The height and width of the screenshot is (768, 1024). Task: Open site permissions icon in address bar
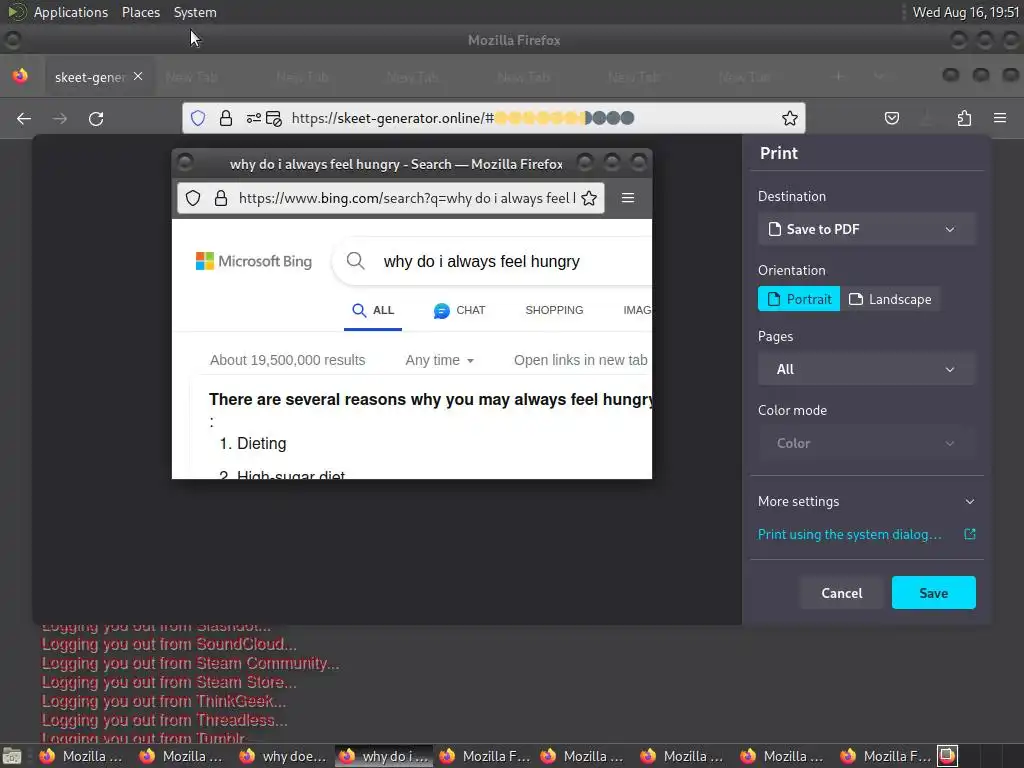click(254, 118)
